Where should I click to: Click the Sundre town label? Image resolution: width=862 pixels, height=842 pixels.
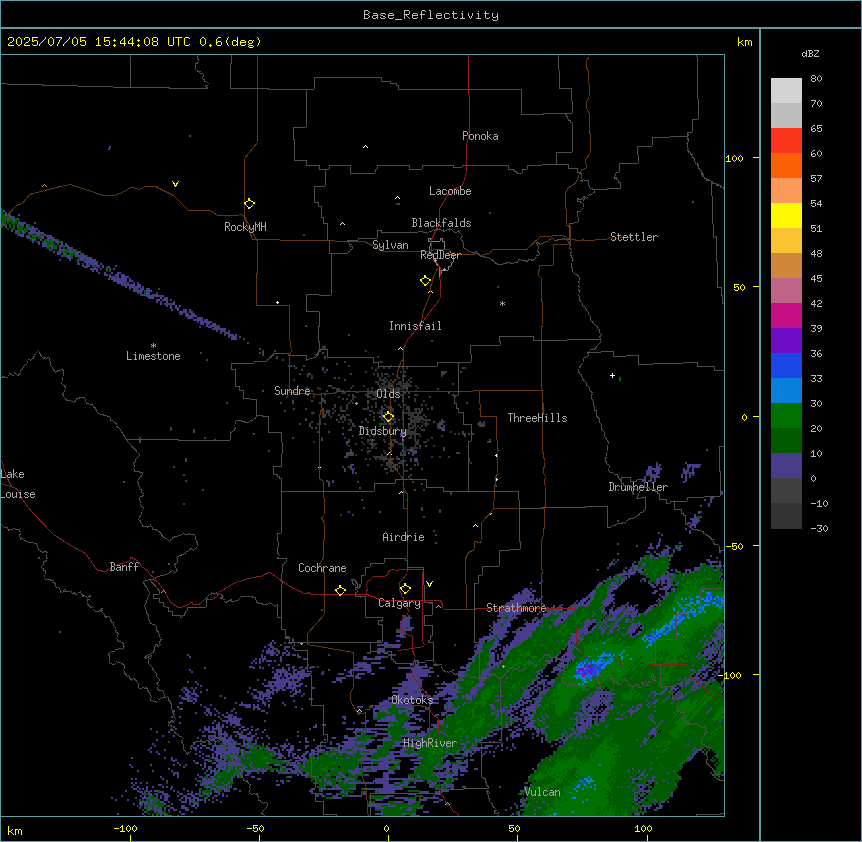(292, 391)
